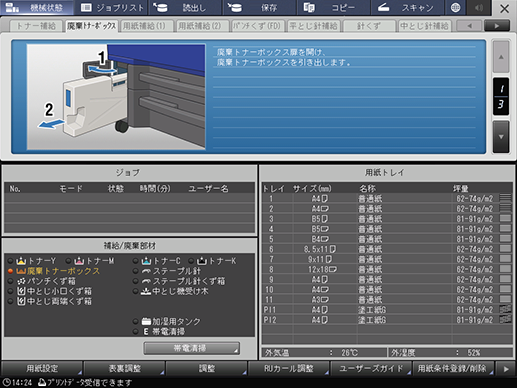
Task: Click the トナーK status indicator light
Action: coord(191,261)
